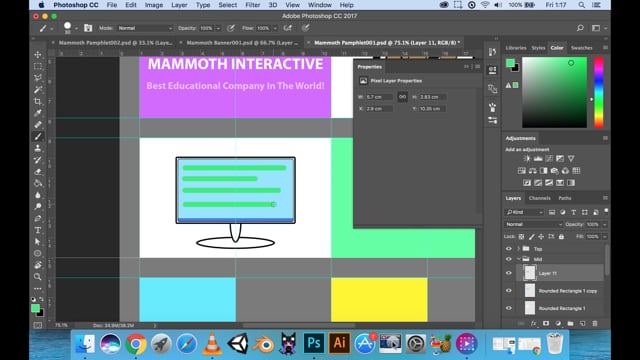Select the Dodge tool
This screenshot has height=360, width=640.
pyautogui.click(x=38, y=207)
